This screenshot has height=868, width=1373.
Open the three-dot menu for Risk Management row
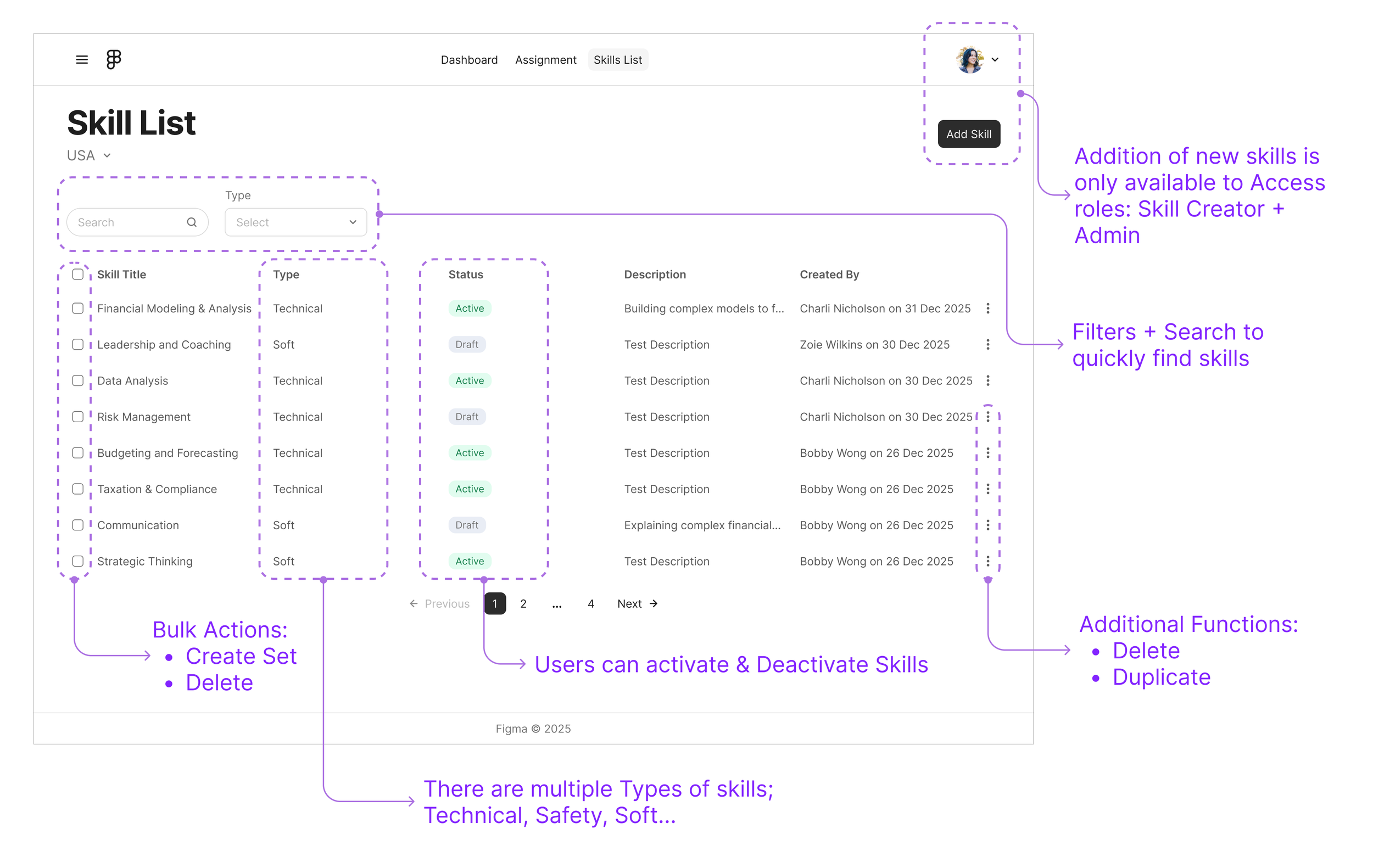988,417
